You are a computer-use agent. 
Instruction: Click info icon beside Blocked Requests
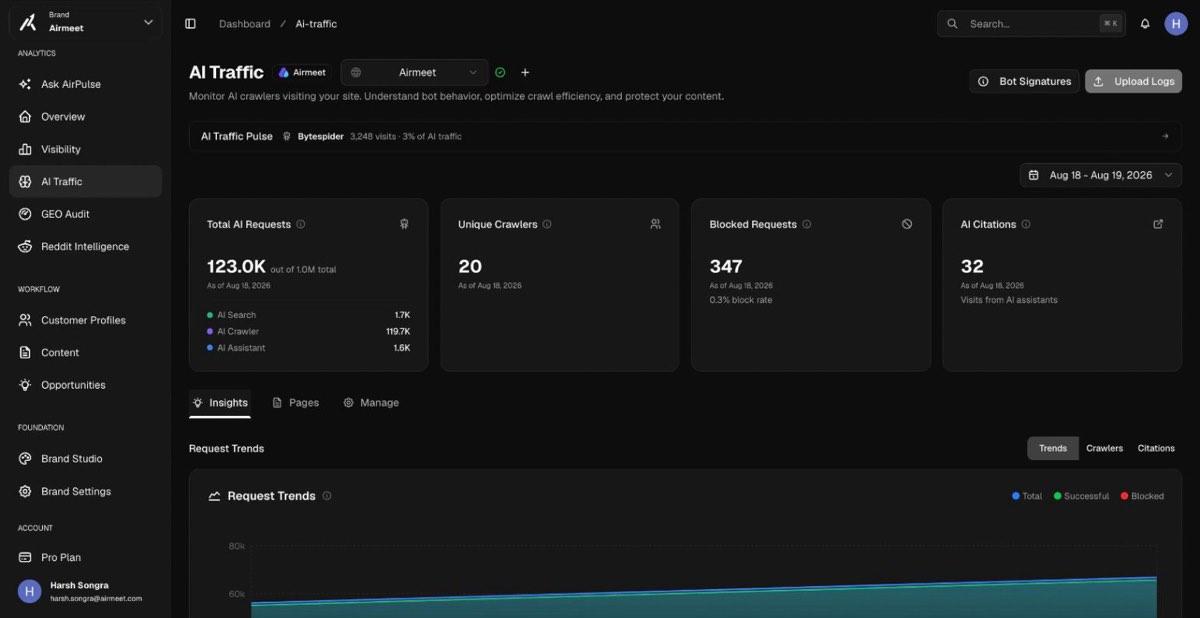(807, 224)
